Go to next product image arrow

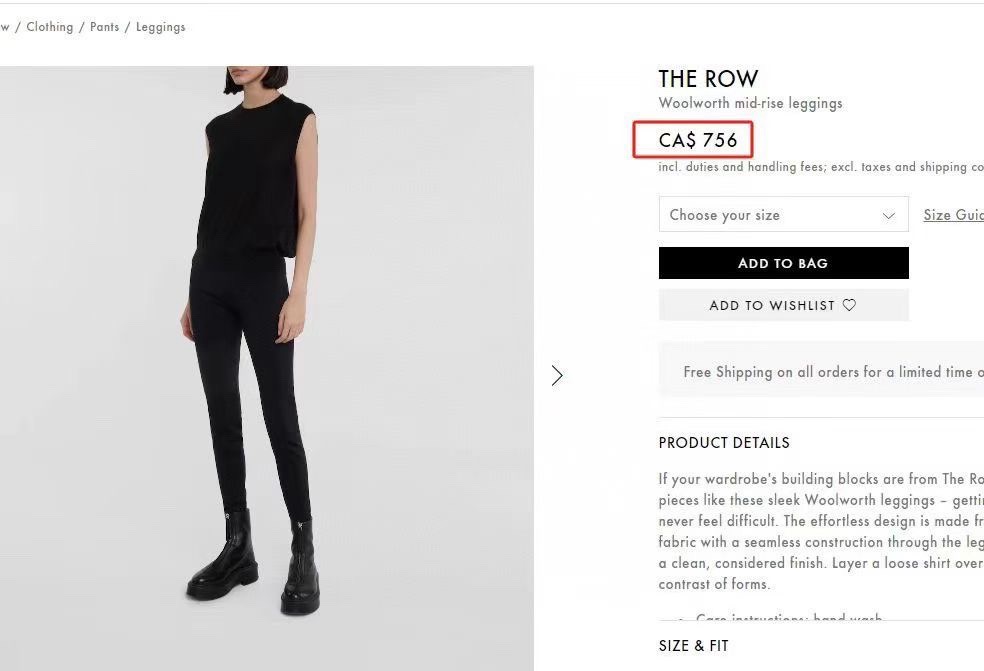click(557, 375)
